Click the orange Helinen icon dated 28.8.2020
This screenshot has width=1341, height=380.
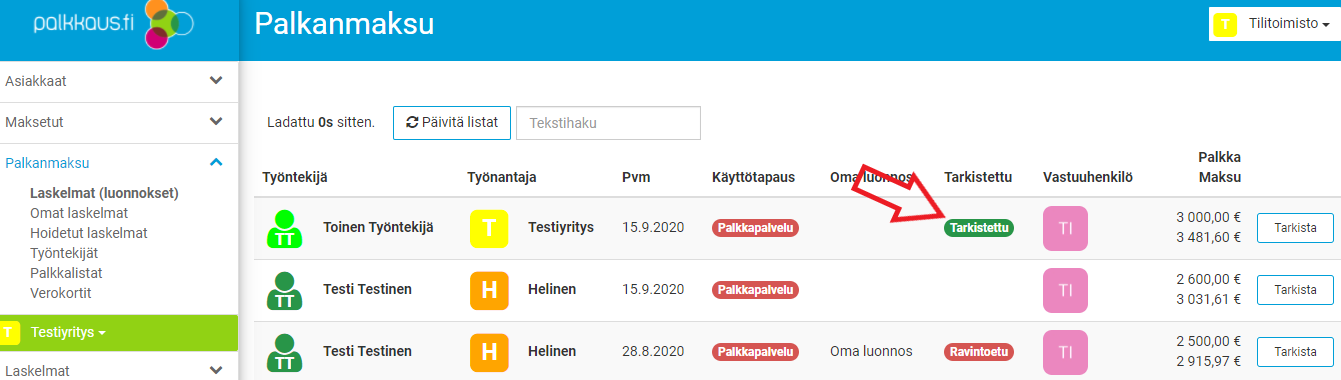coord(489,352)
